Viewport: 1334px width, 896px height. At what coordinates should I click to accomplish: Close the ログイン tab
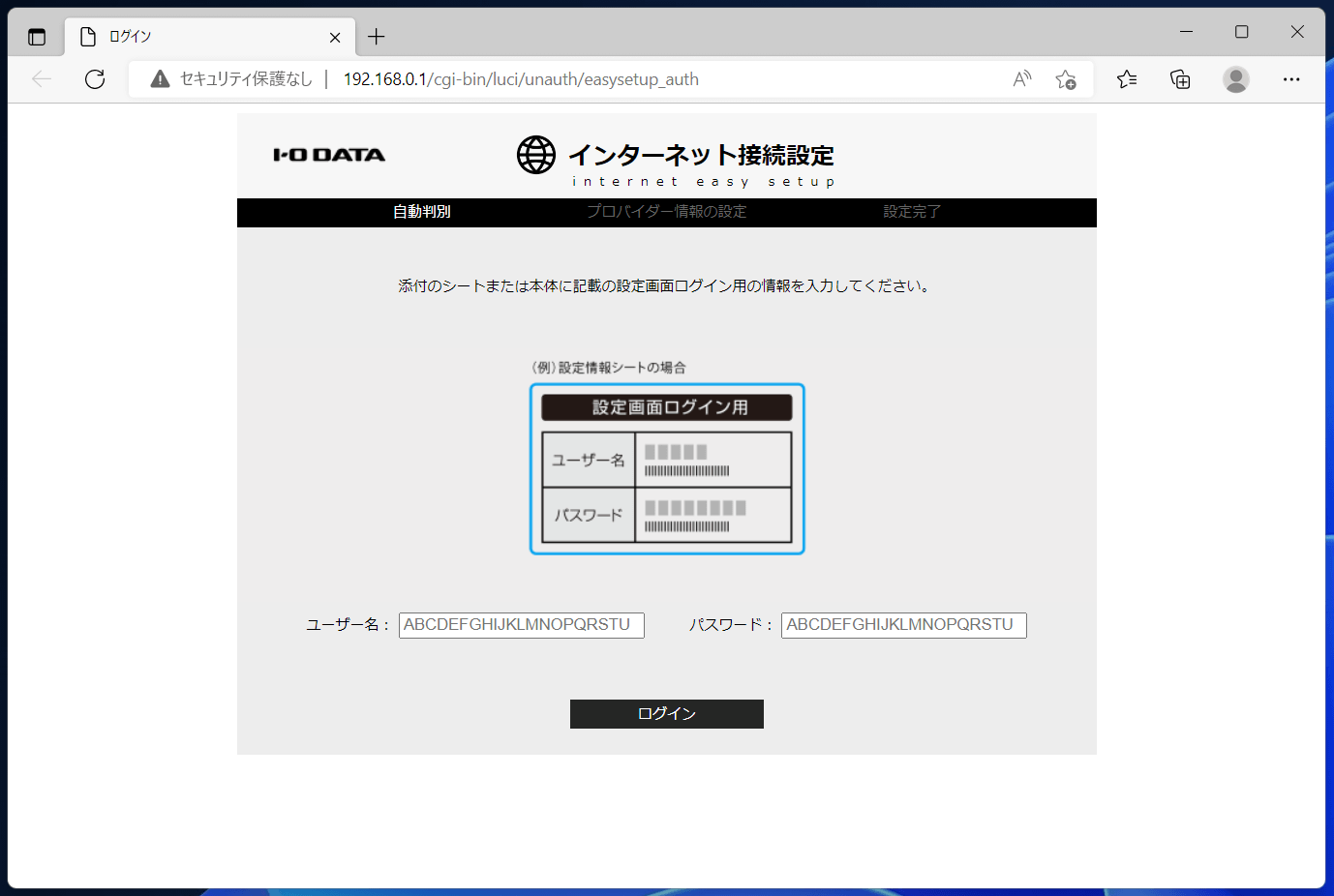335,38
